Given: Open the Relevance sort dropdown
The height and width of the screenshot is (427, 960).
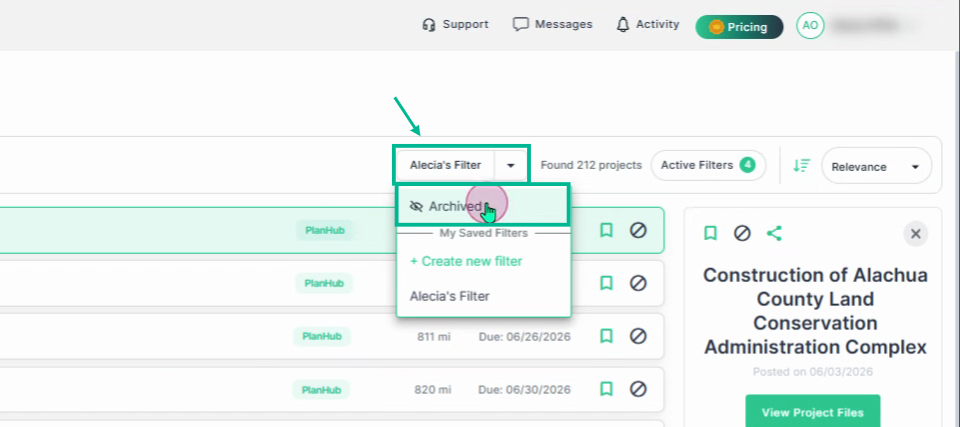Looking at the screenshot, I should (x=876, y=166).
